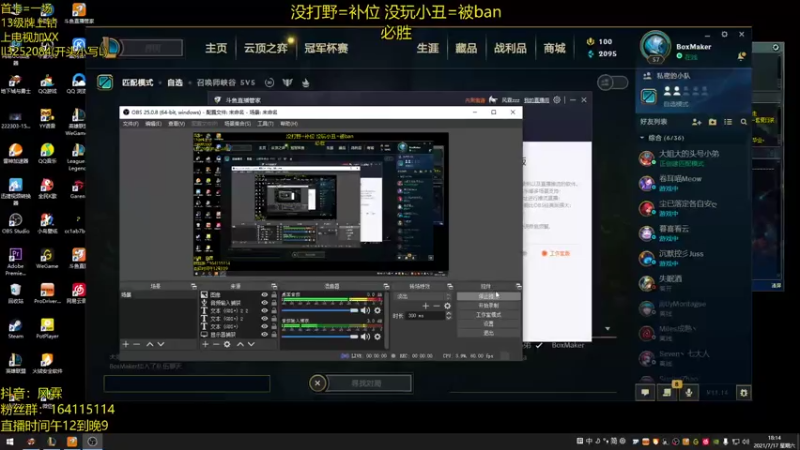
Task: Click microphone voice icon at bottom of League client
Action: point(689,392)
